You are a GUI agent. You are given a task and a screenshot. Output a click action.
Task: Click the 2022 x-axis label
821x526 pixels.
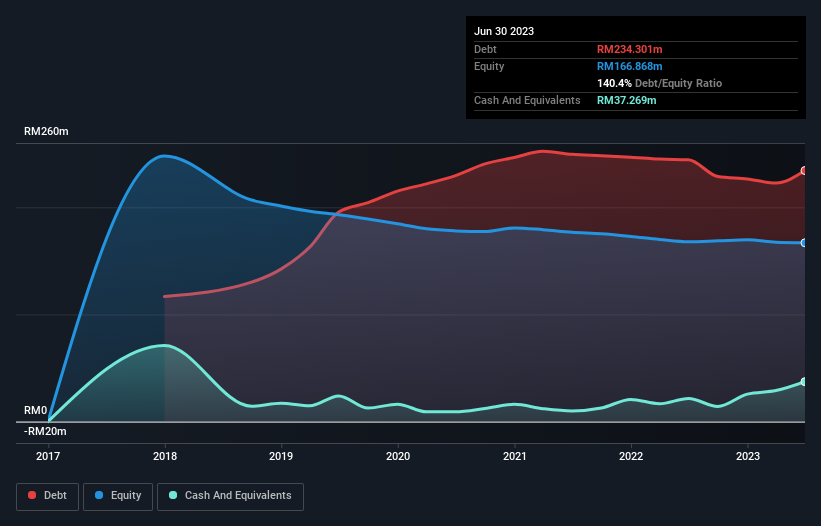pos(631,456)
